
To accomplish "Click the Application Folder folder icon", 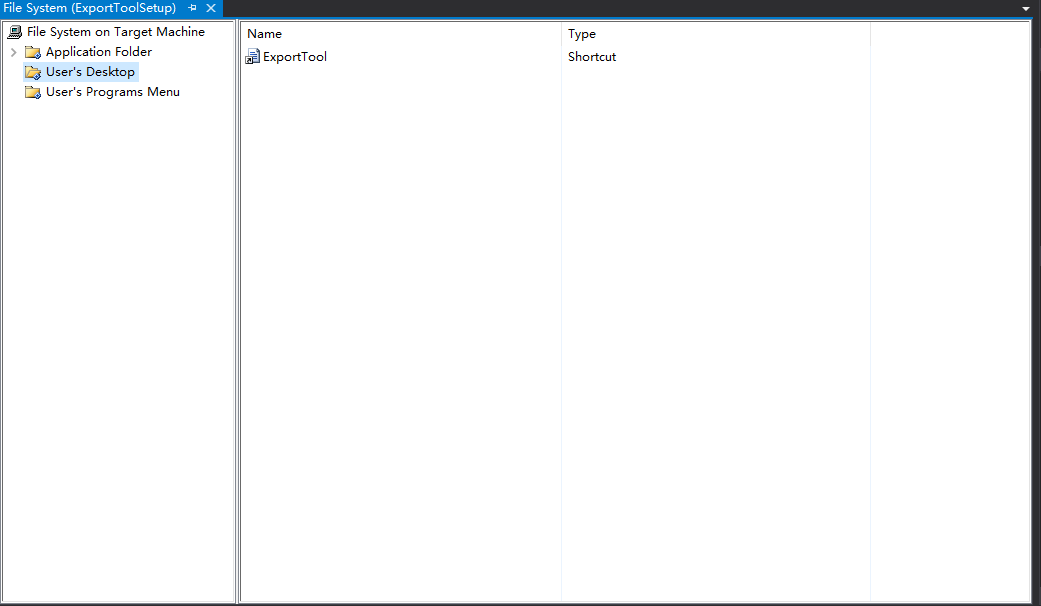I will [x=33, y=52].
